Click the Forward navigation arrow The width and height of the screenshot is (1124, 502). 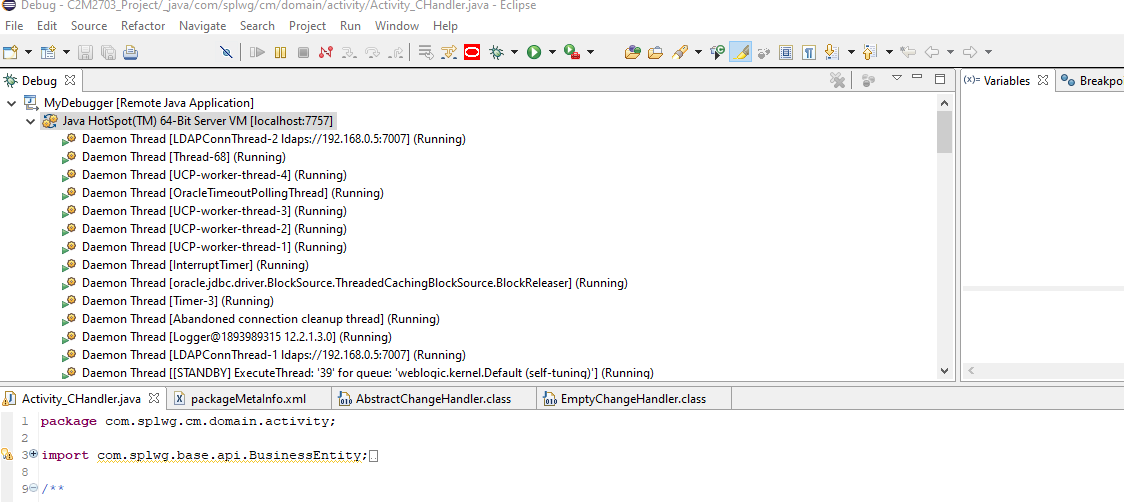click(x=970, y=52)
